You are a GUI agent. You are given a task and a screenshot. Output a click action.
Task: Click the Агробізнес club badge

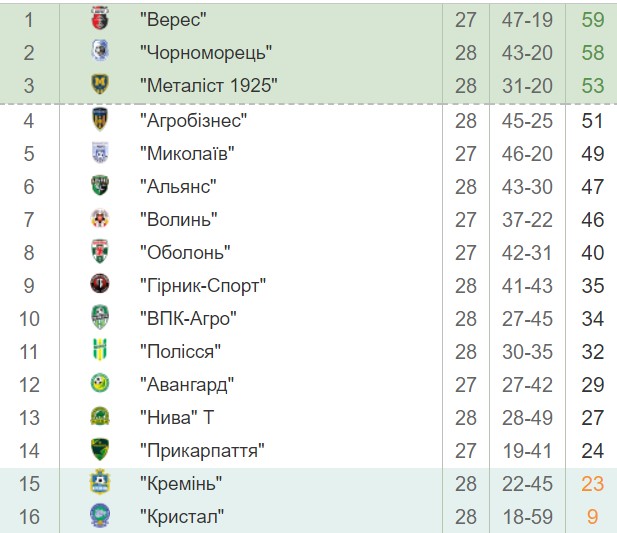click(x=99, y=120)
